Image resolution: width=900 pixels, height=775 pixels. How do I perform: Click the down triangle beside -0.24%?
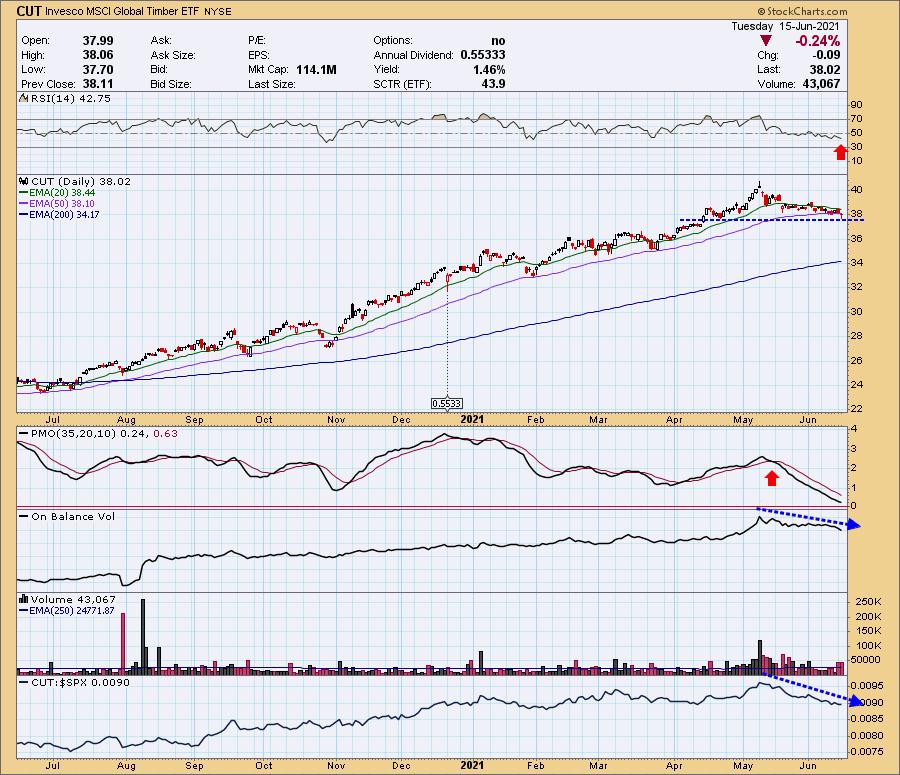pyautogui.click(x=766, y=41)
